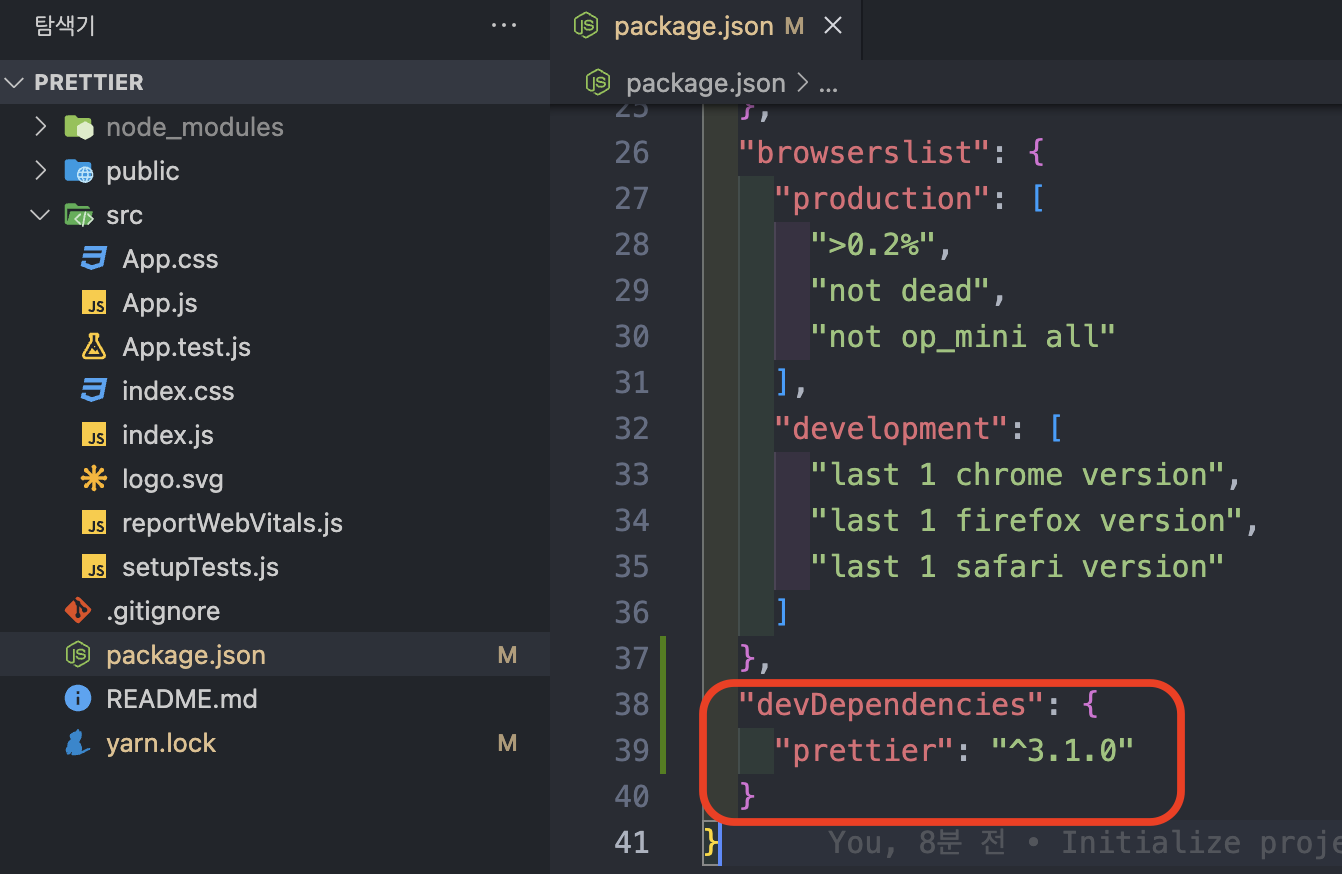Click line number 26 in the gutter
The image size is (1342, 874).
(632, 152)
